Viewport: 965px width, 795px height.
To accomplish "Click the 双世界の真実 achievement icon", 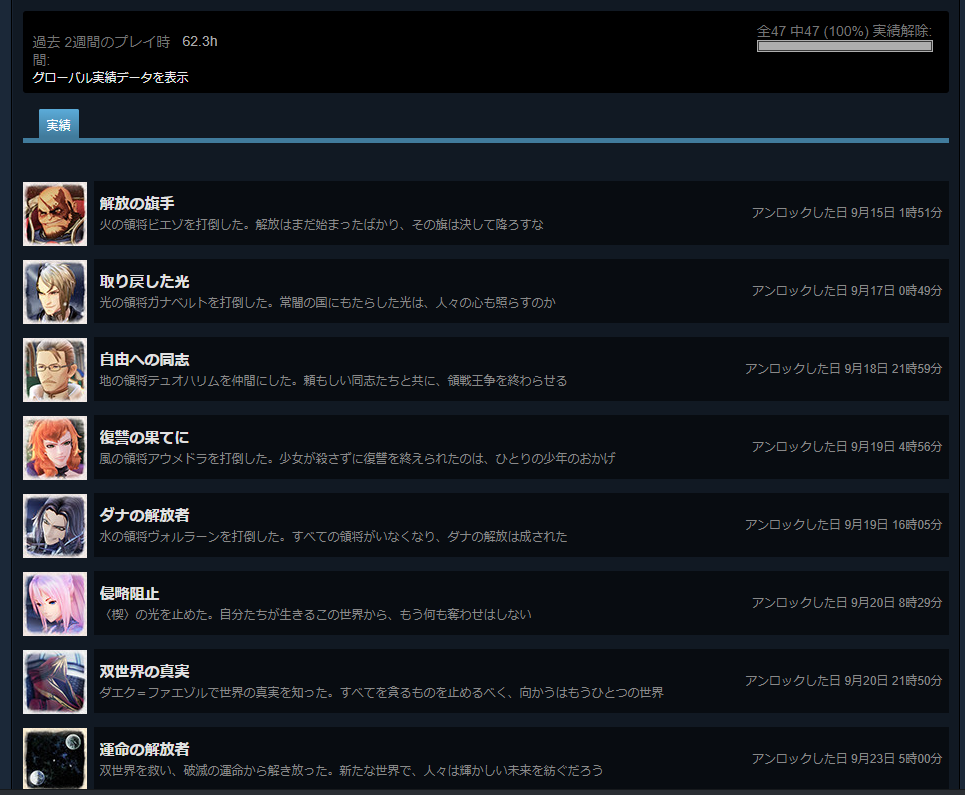I will (x=55, y=682).
